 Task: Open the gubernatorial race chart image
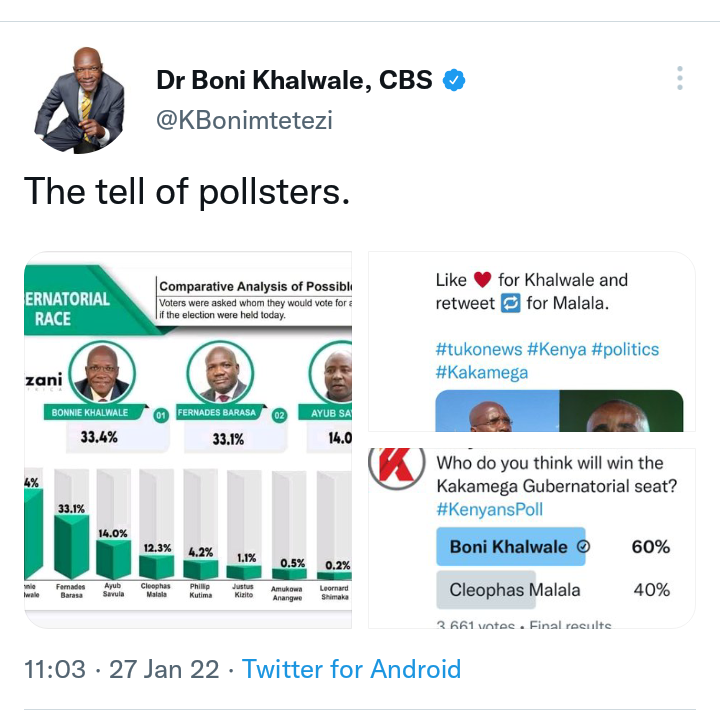click(x=188, y=440)
